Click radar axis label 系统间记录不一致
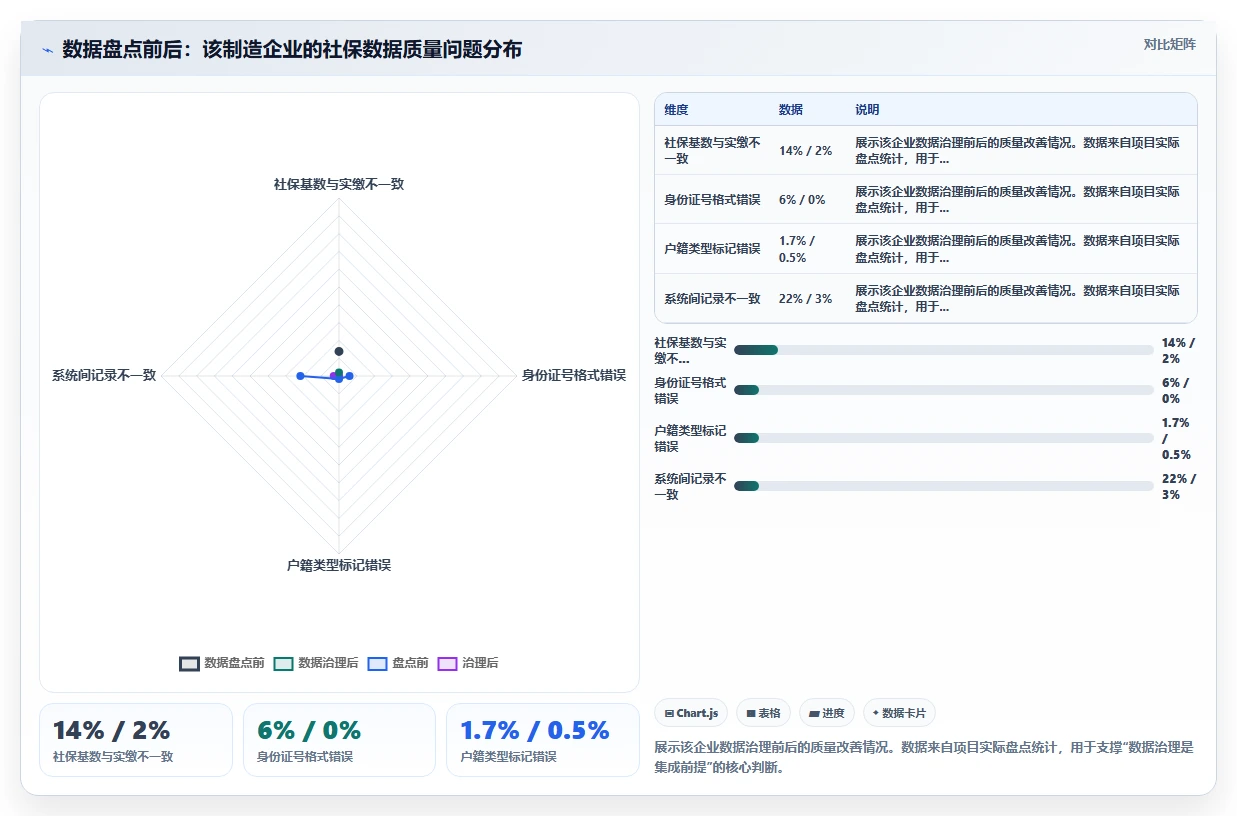The width and height of the screenshot is (1237, 816). point(104,375)
